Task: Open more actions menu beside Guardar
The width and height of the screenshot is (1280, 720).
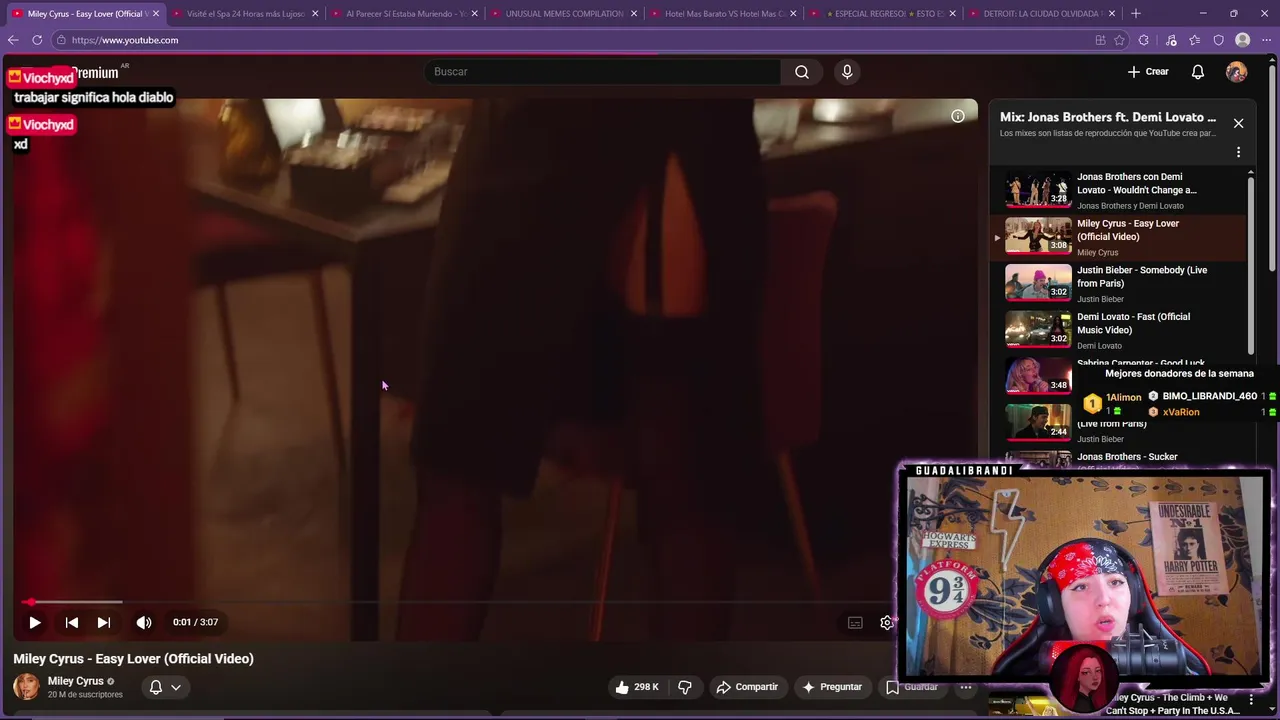Action: (966, 687)
